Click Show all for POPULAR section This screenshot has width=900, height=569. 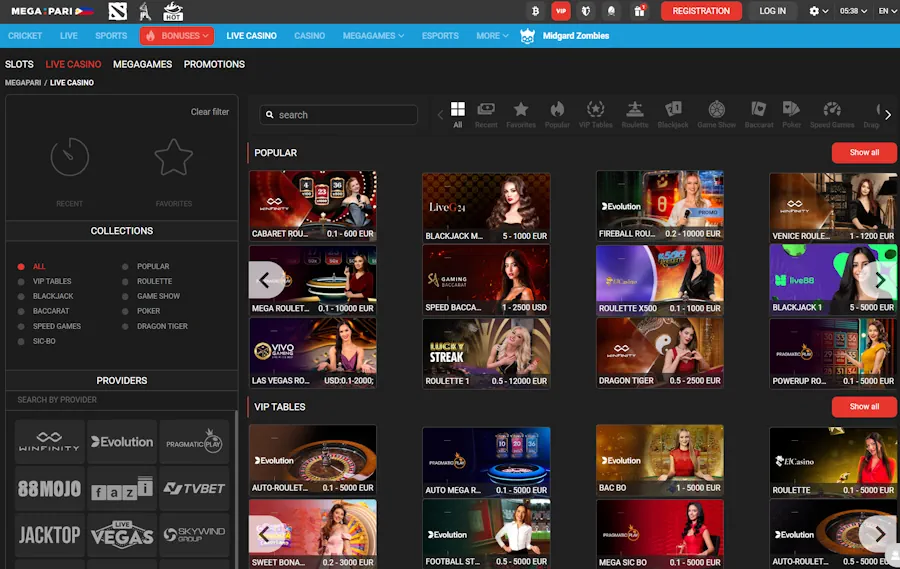pyautogui.click(x=864, y=153)
